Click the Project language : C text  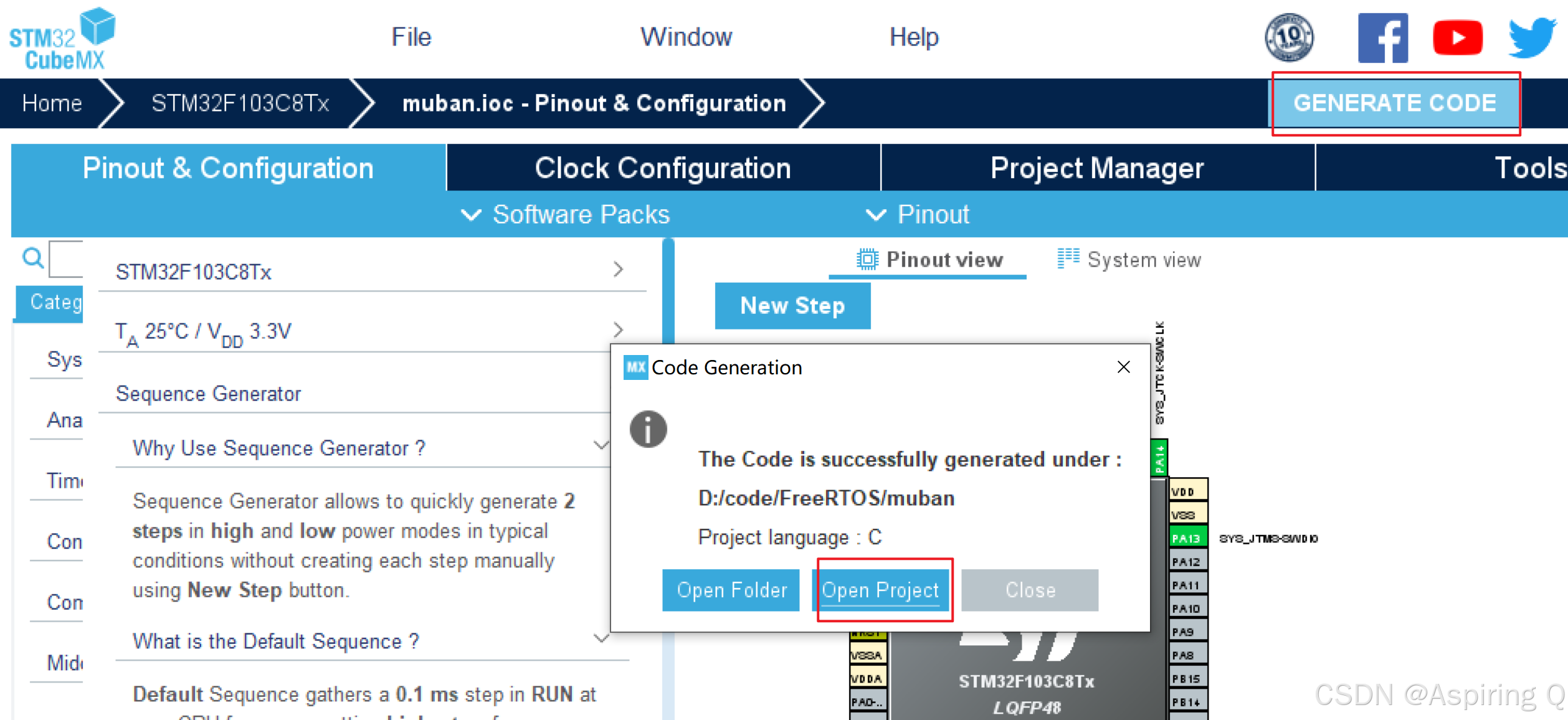[x=790, y=537]
